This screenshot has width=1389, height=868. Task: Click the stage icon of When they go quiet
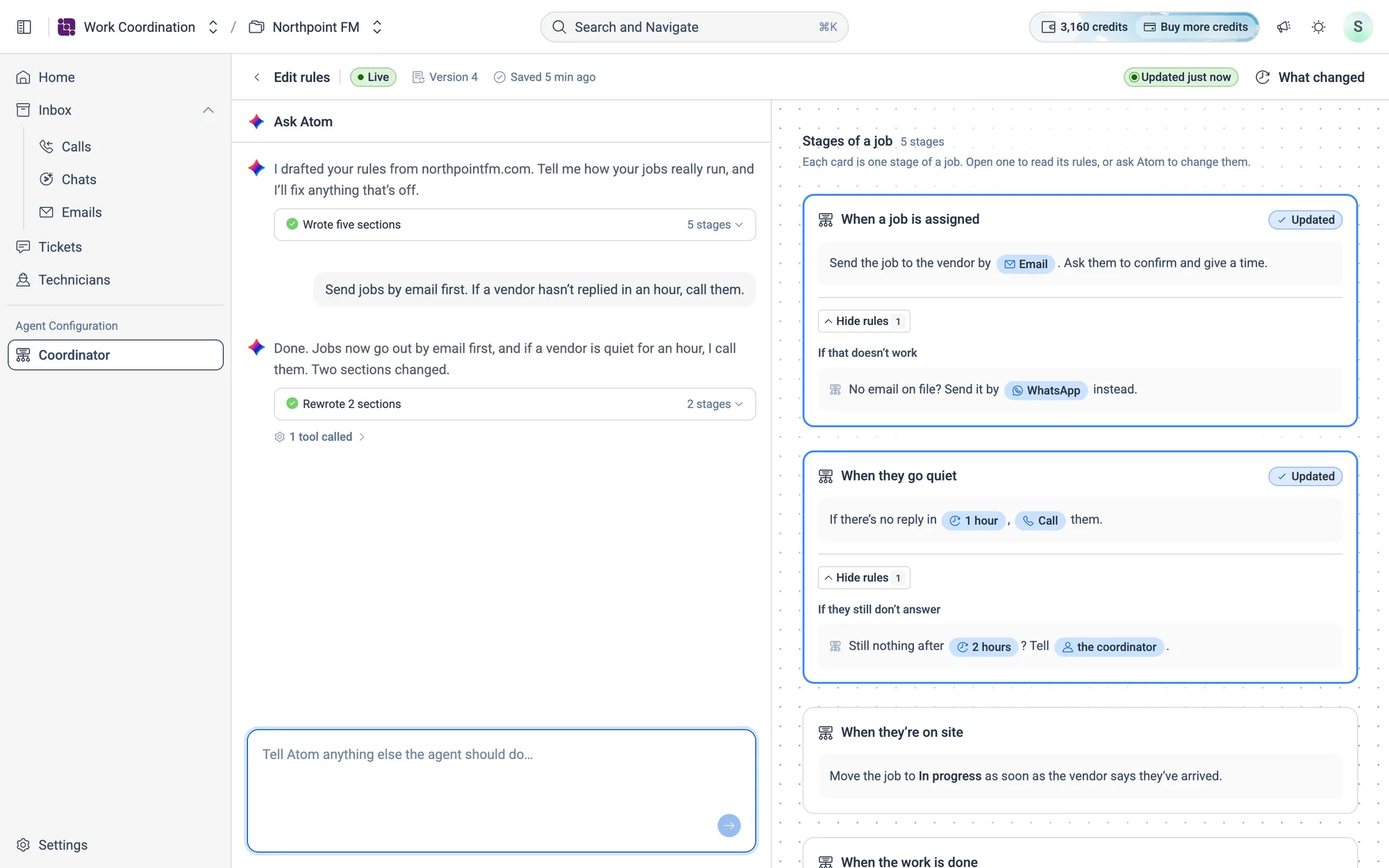pyautogui.click(x=826, y=476)
